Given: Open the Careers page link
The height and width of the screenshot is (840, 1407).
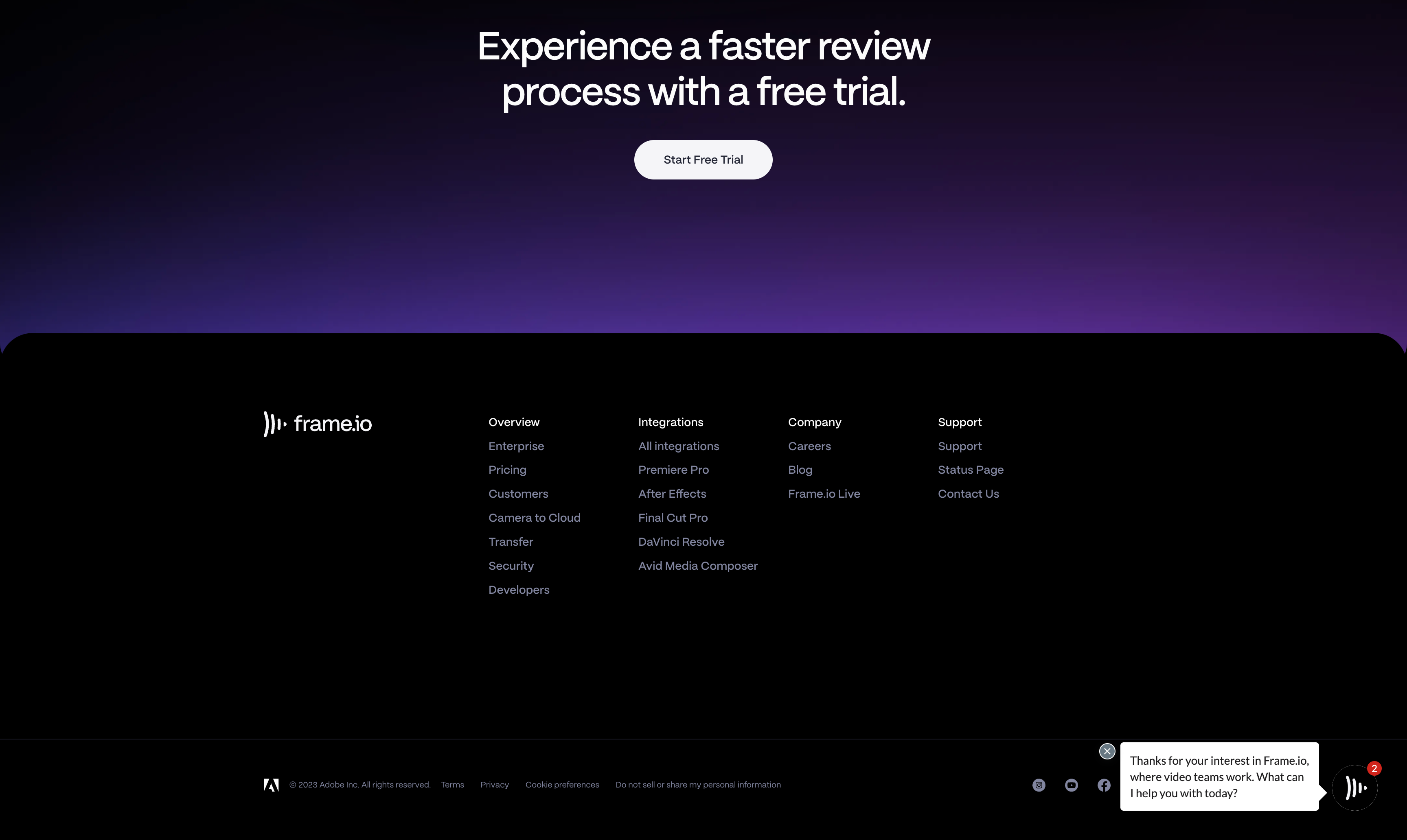Looking at the screenshot, I should 809,446.
